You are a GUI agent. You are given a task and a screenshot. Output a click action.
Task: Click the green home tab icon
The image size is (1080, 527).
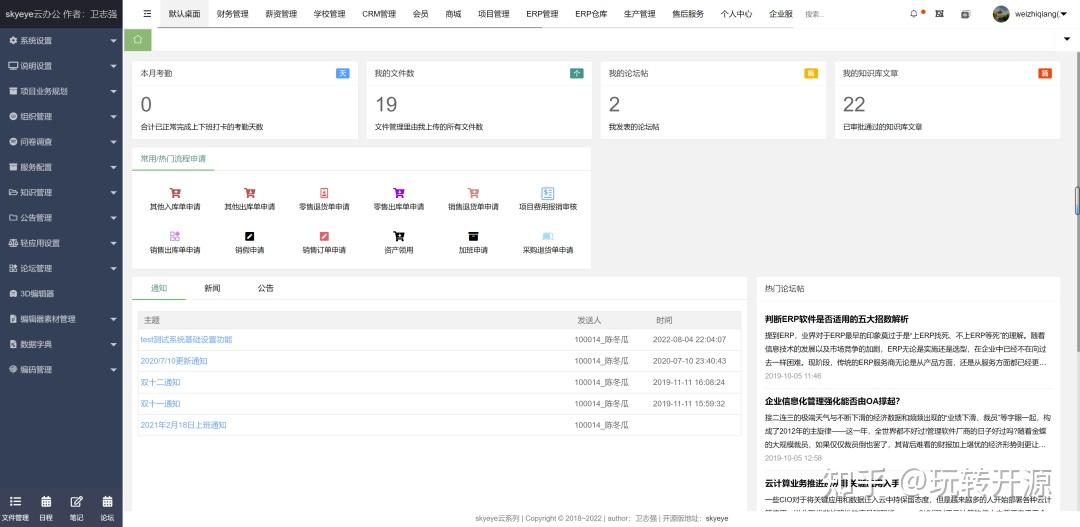pos(138,40)
